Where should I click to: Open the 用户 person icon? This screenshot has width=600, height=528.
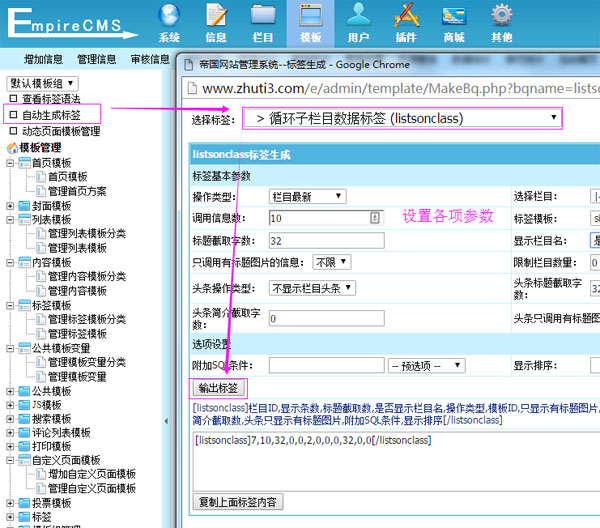click(x=358, y=15)
